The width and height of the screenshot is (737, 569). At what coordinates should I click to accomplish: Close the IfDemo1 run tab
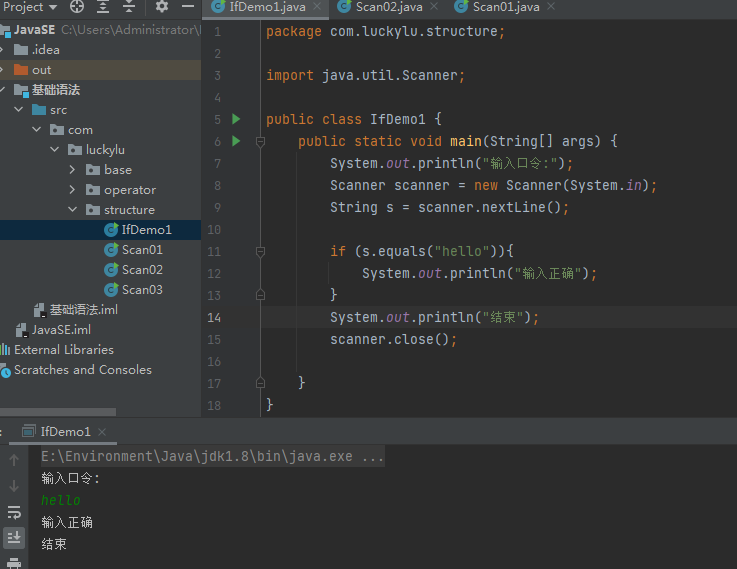(x=101, y=432)
